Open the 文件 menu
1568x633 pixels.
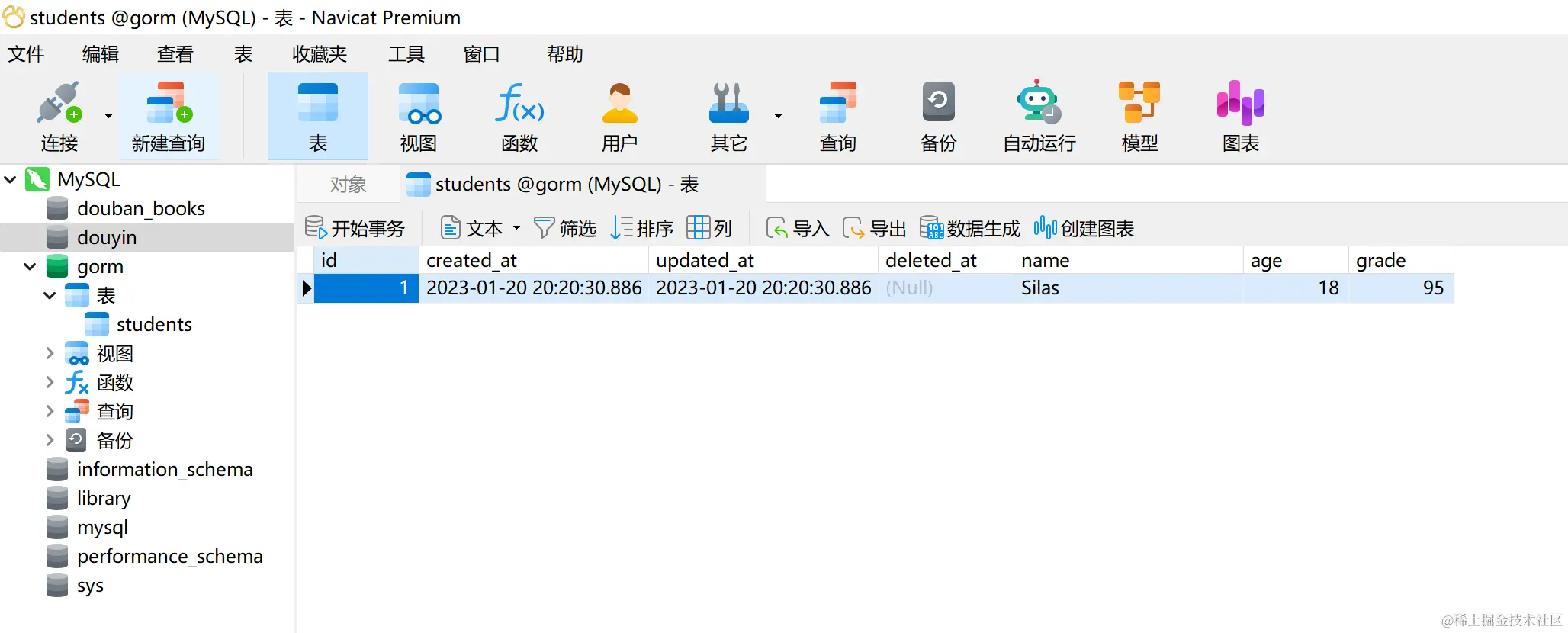(26, 54)
